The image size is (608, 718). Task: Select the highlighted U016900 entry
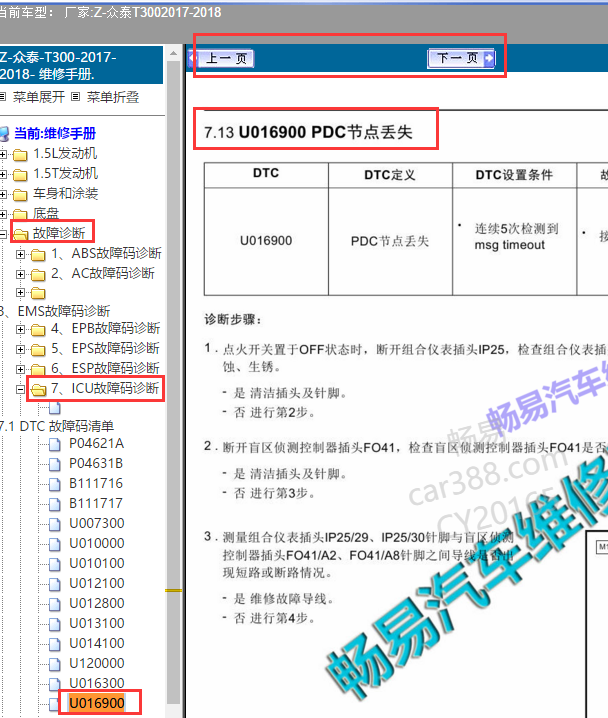[97, 703]
